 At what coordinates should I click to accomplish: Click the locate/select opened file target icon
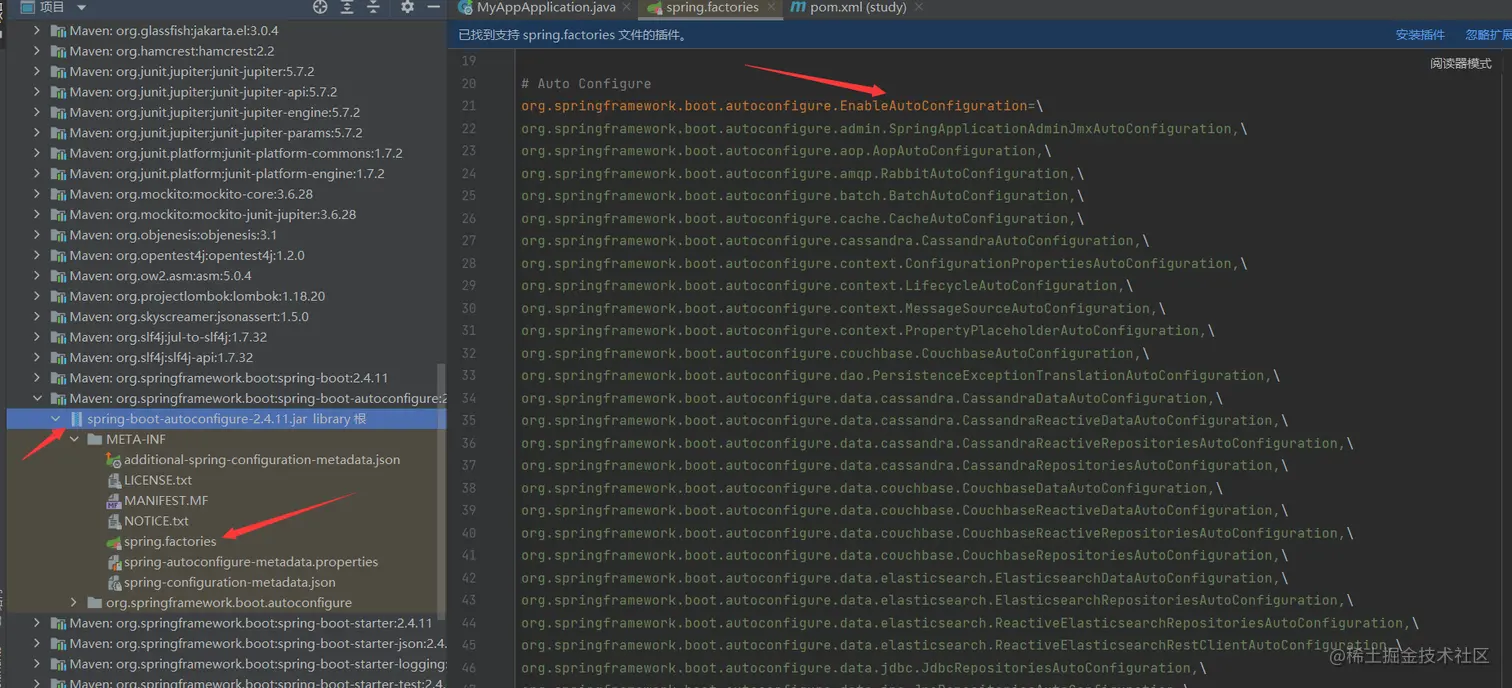click(x=320, y=7)
